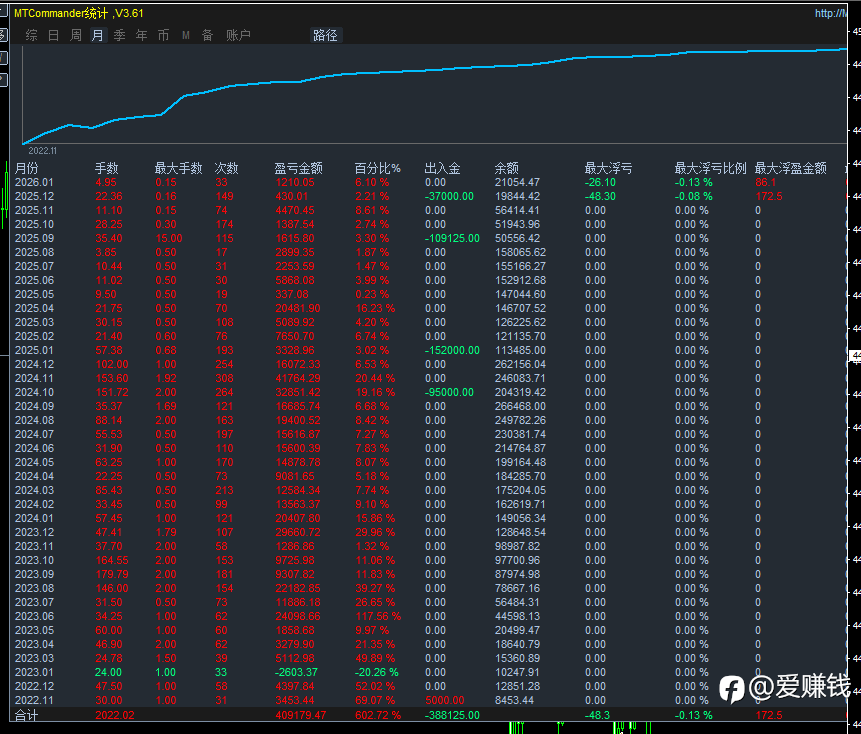
Task: Click the 合计 totals row label
Action: click(x=26, y=715)
